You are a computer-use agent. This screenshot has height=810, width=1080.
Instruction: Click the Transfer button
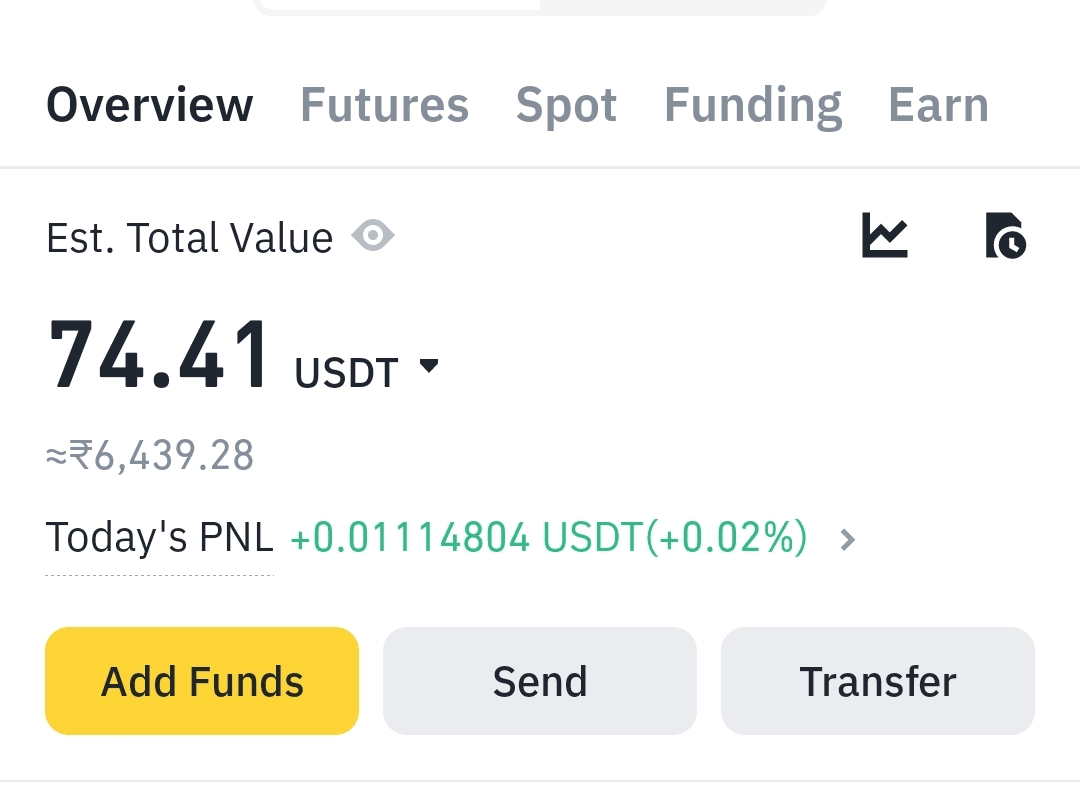pos(878,682)
